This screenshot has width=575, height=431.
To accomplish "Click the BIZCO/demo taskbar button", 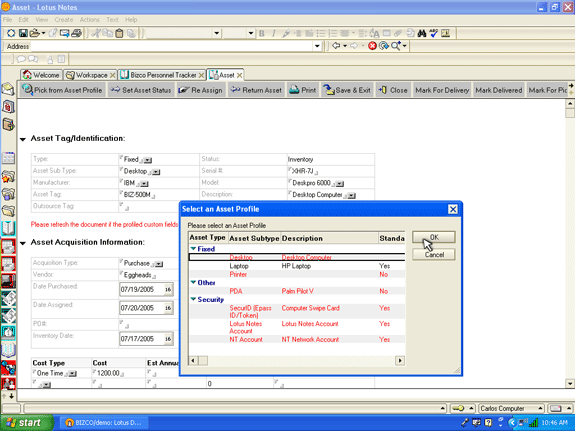I will point(103,423).
